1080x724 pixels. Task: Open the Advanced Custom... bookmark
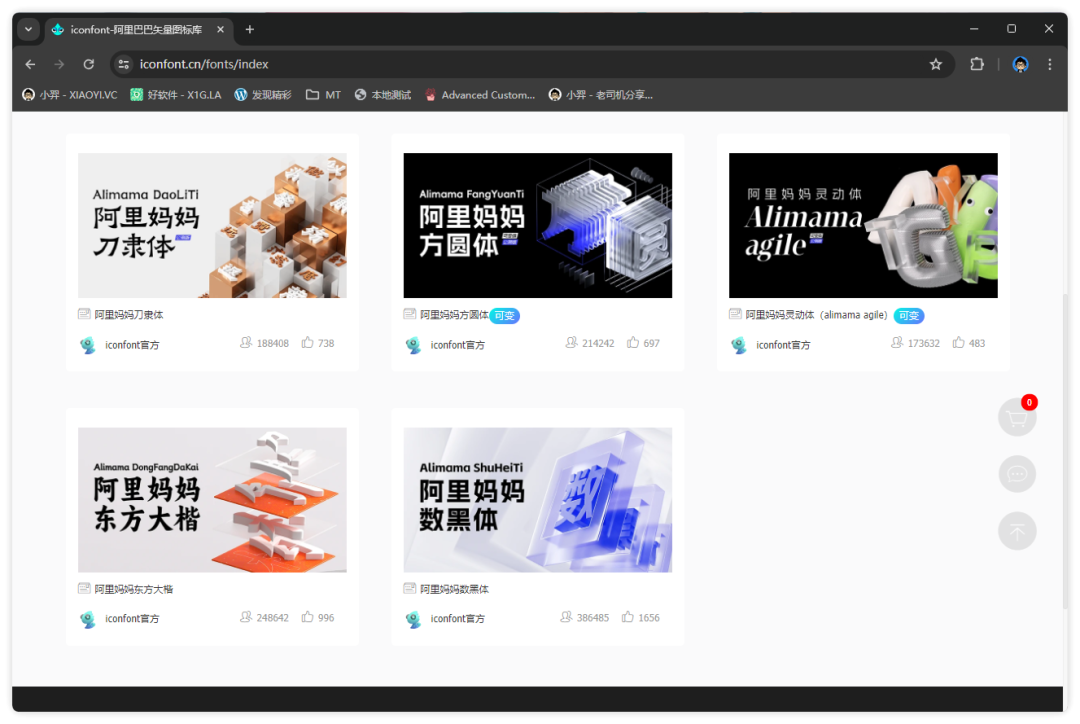click(x=480, y=95)
